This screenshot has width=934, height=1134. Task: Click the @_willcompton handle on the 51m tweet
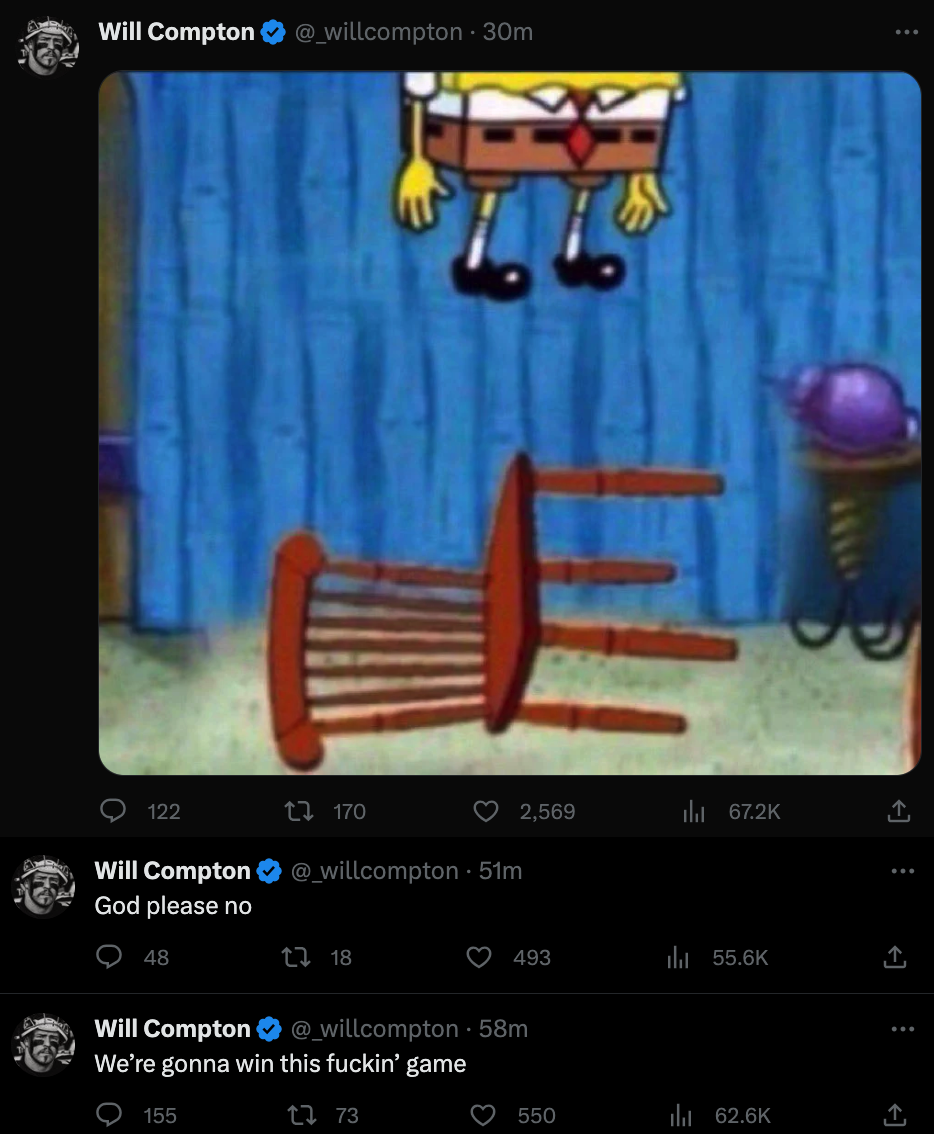tap(375, 871)
